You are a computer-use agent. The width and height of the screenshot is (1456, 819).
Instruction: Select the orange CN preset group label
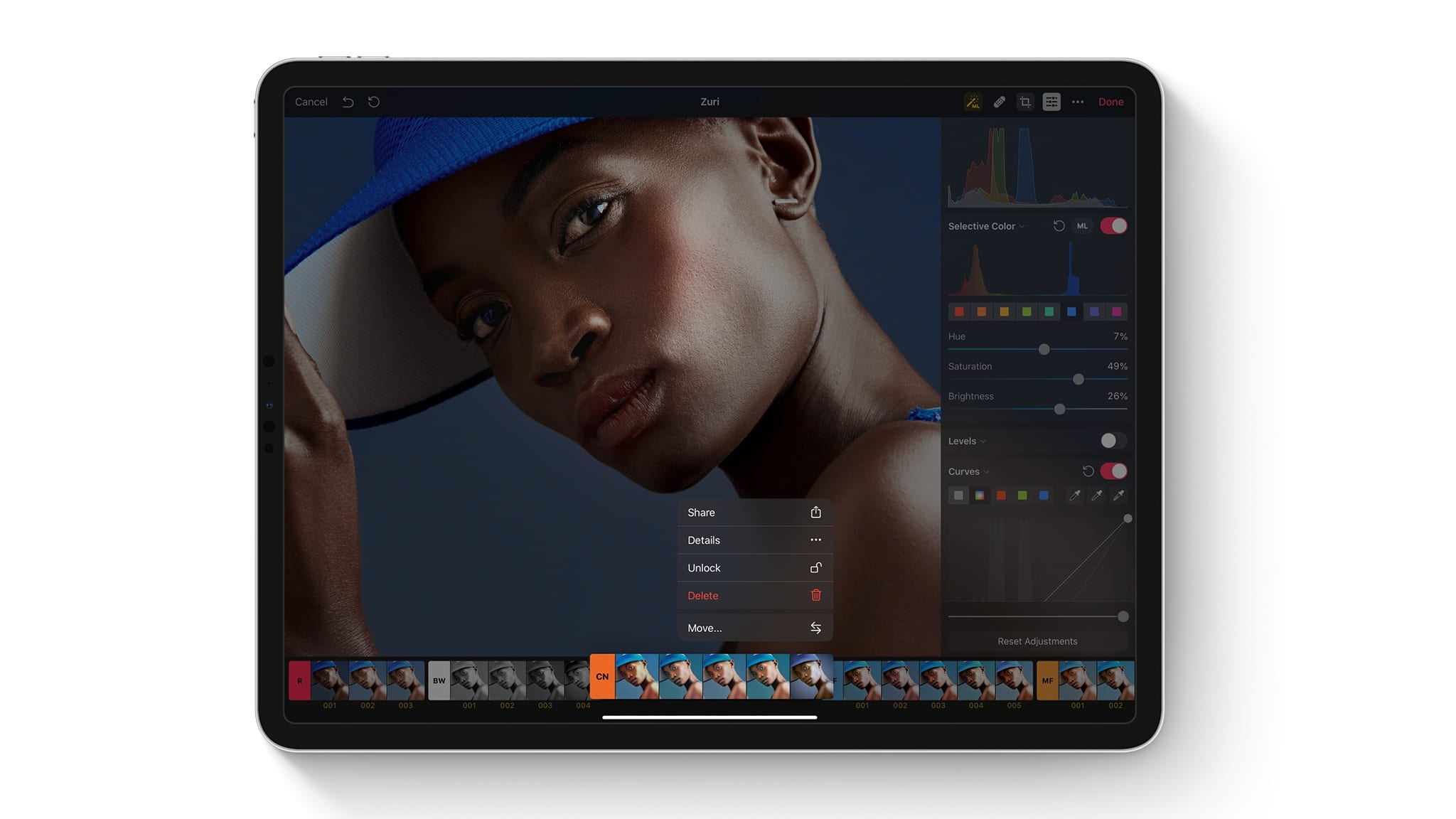[602, 677]
